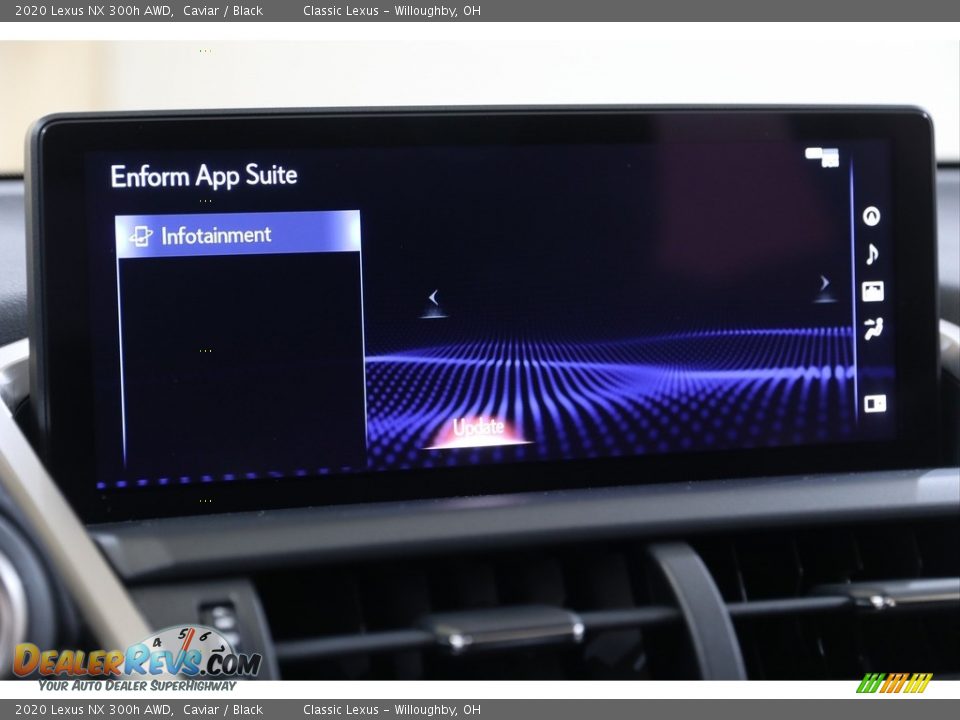The image size is (960, 720).
Task: Select the Infotainment list item
Action: (x=238, y=233)
